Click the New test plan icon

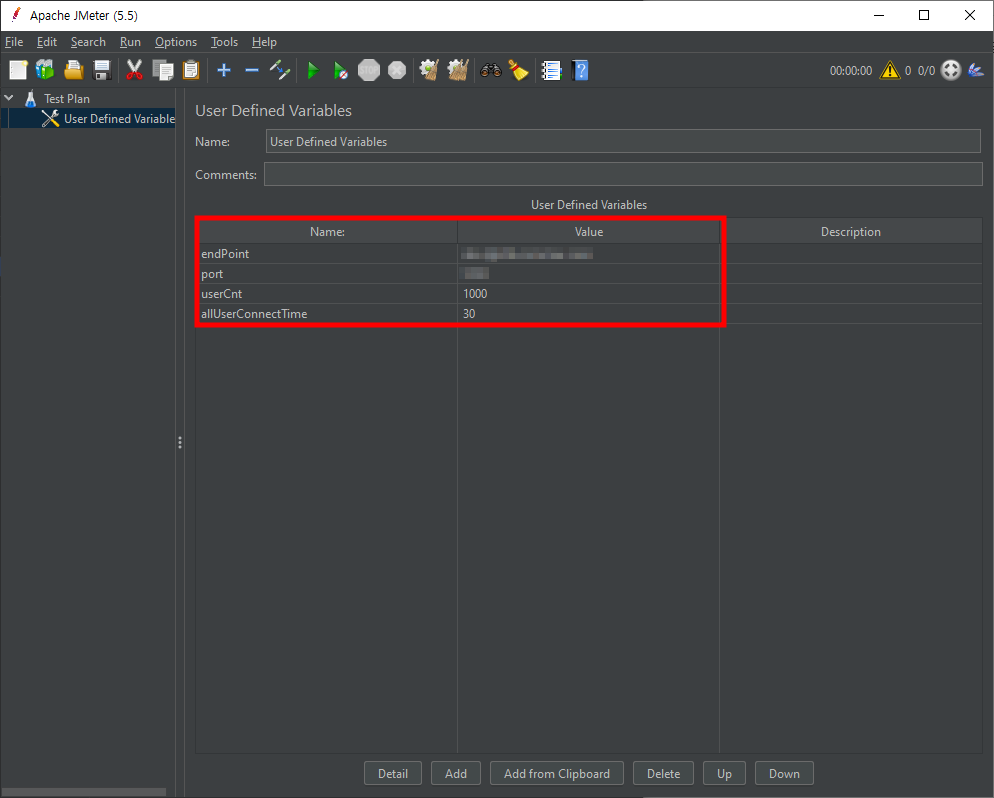click(18, 70)
